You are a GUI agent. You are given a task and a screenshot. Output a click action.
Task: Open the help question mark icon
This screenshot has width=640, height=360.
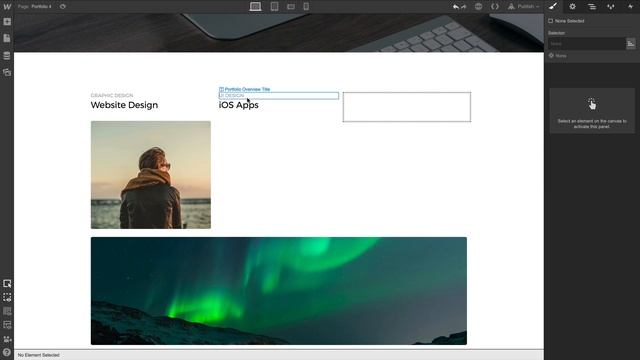(x=7, y=352)
